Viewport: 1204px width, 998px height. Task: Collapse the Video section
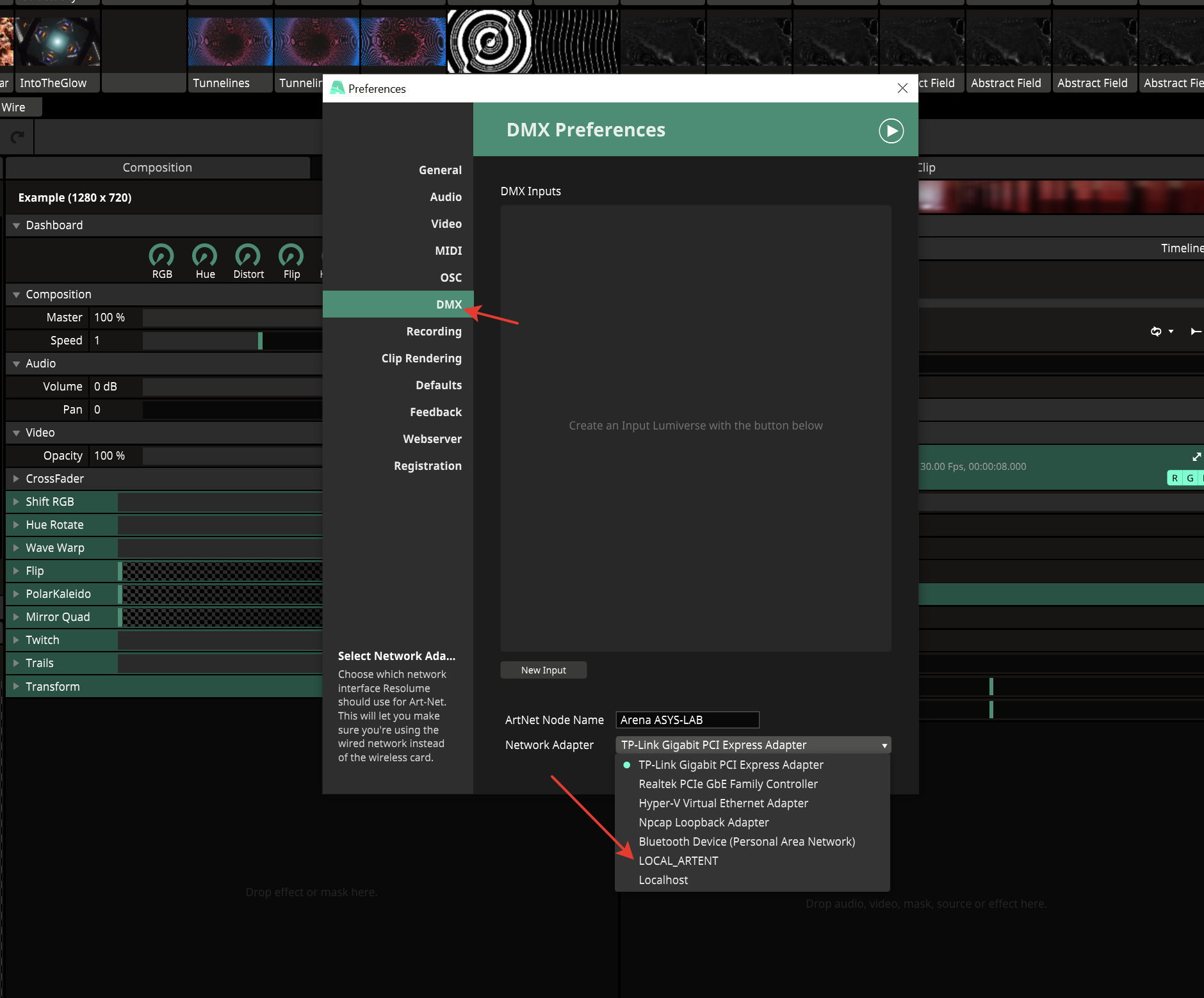[17, 433]
